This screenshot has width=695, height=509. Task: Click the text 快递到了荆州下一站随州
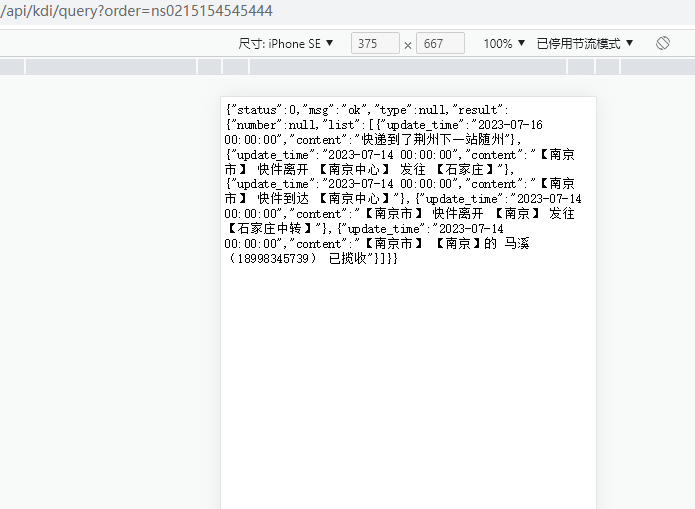coord(433,140)
